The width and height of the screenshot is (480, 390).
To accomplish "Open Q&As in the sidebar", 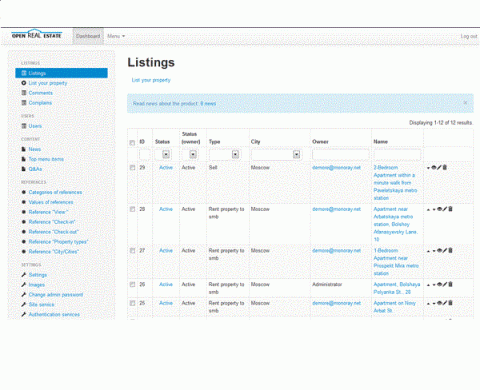I will point(35,169).
